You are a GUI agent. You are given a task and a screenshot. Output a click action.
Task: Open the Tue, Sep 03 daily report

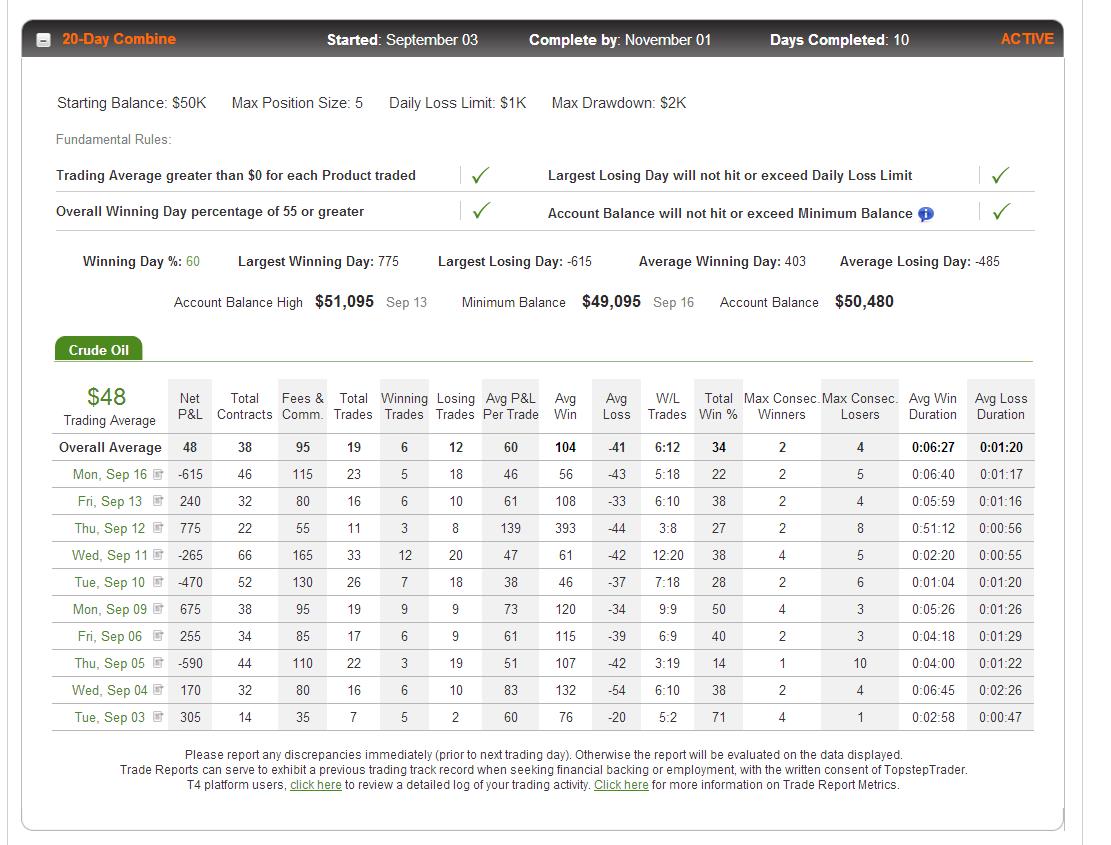[x=110, y=718]
